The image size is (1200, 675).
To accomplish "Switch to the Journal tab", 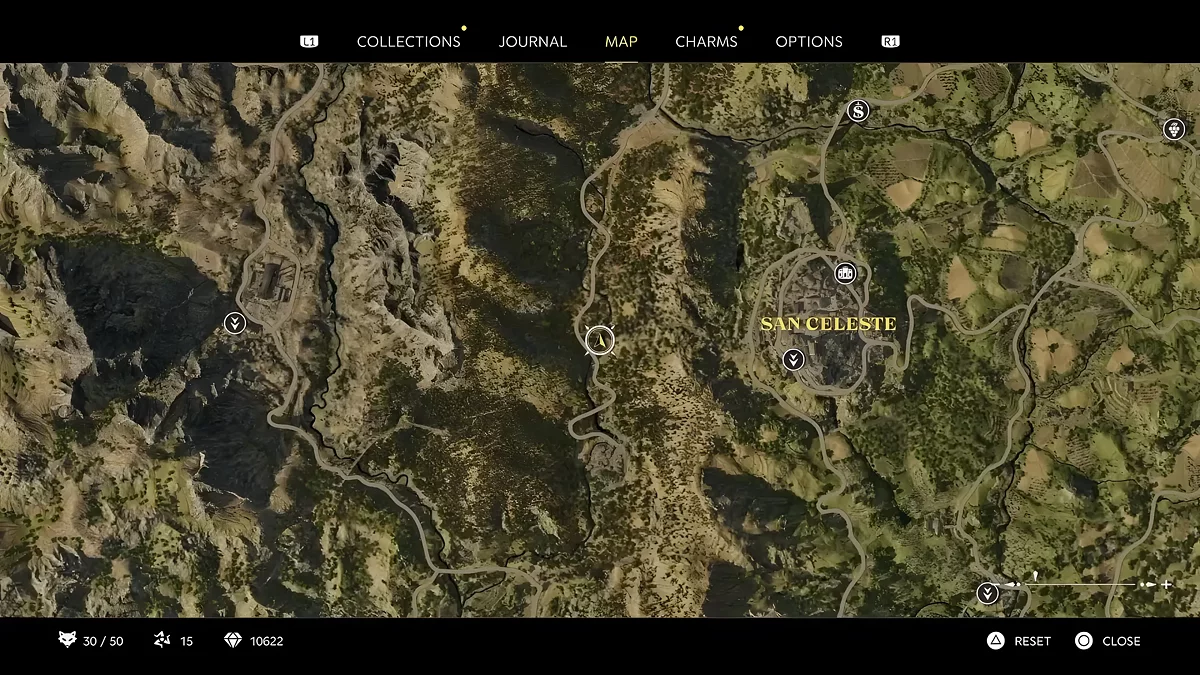I will tap(532, 42).
